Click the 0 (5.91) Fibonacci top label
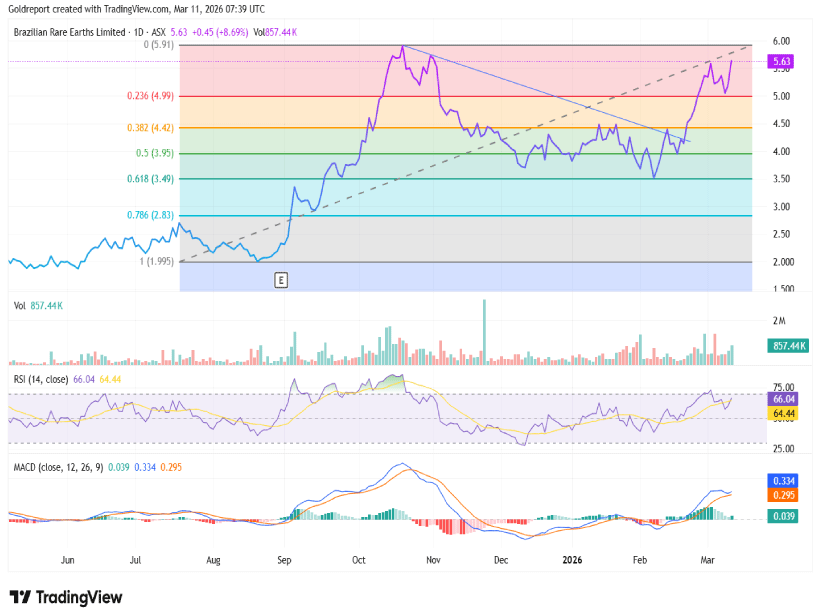 160,45
